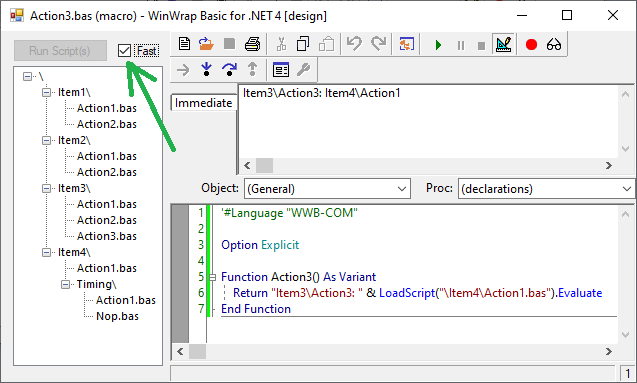
Task: Click code editor scroll right arrow
Action: pos(609,351)
